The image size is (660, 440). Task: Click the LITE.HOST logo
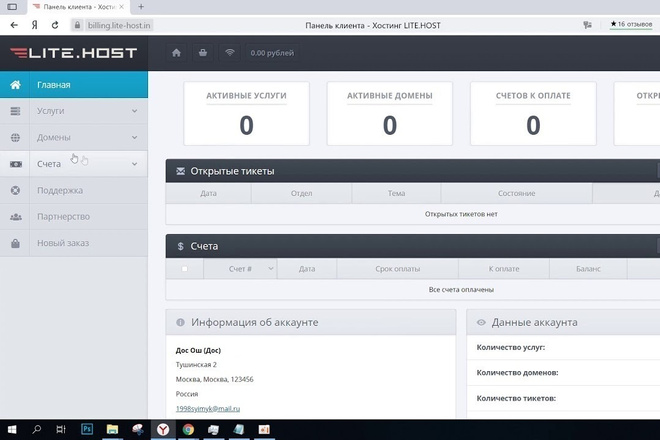[x=74, y=53]
